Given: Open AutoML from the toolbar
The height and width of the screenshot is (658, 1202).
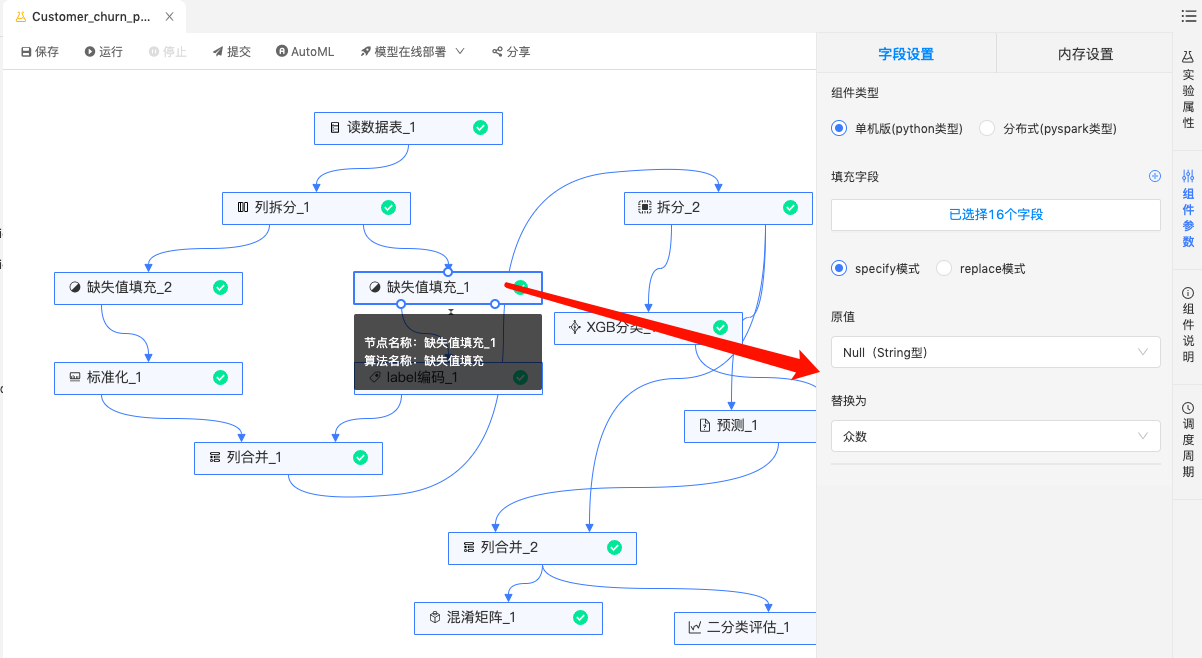Looking at the screenshot, I should 305,52.
